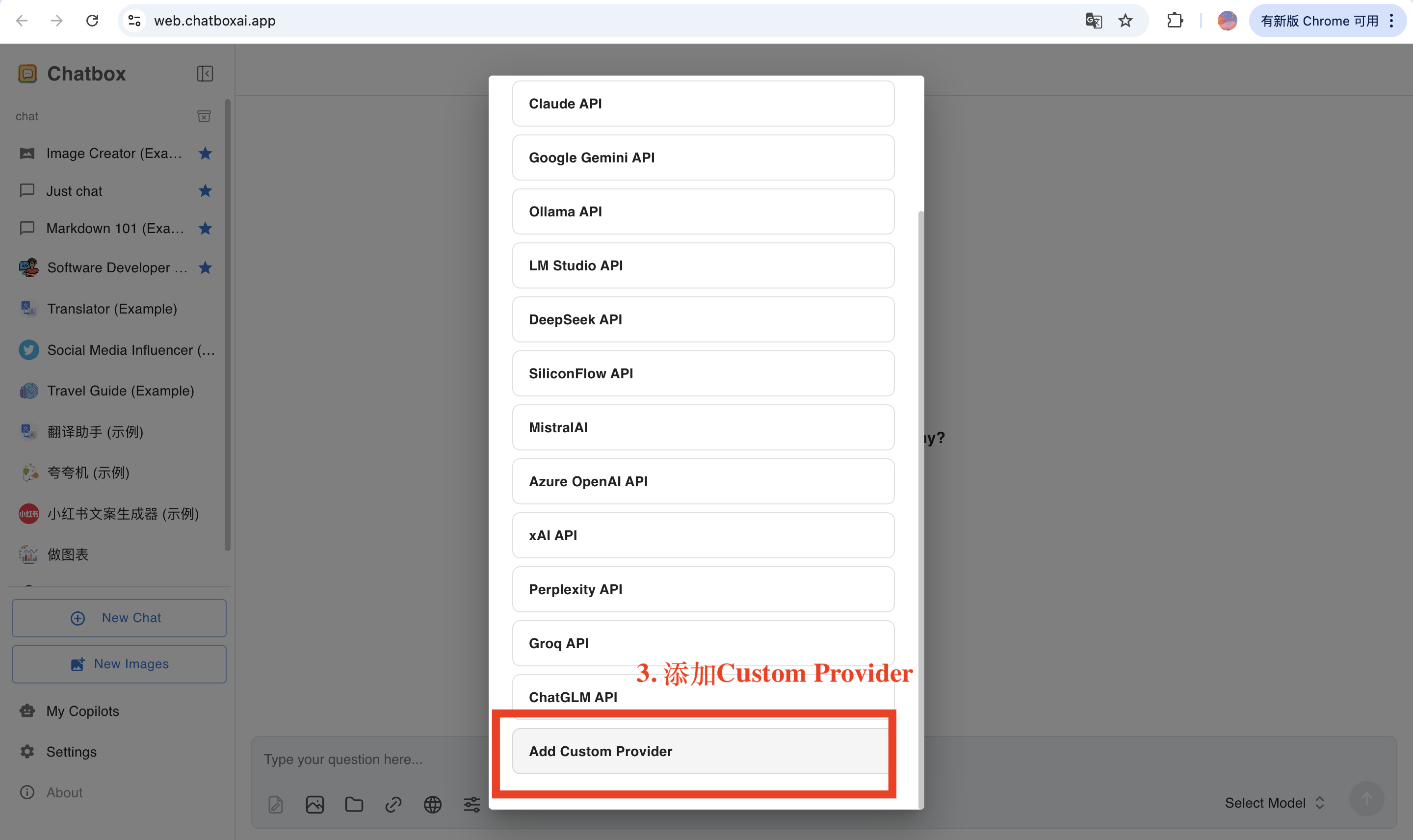Toggle web browsing globe icon
The image size is (1413, 840).
[432, 804]
